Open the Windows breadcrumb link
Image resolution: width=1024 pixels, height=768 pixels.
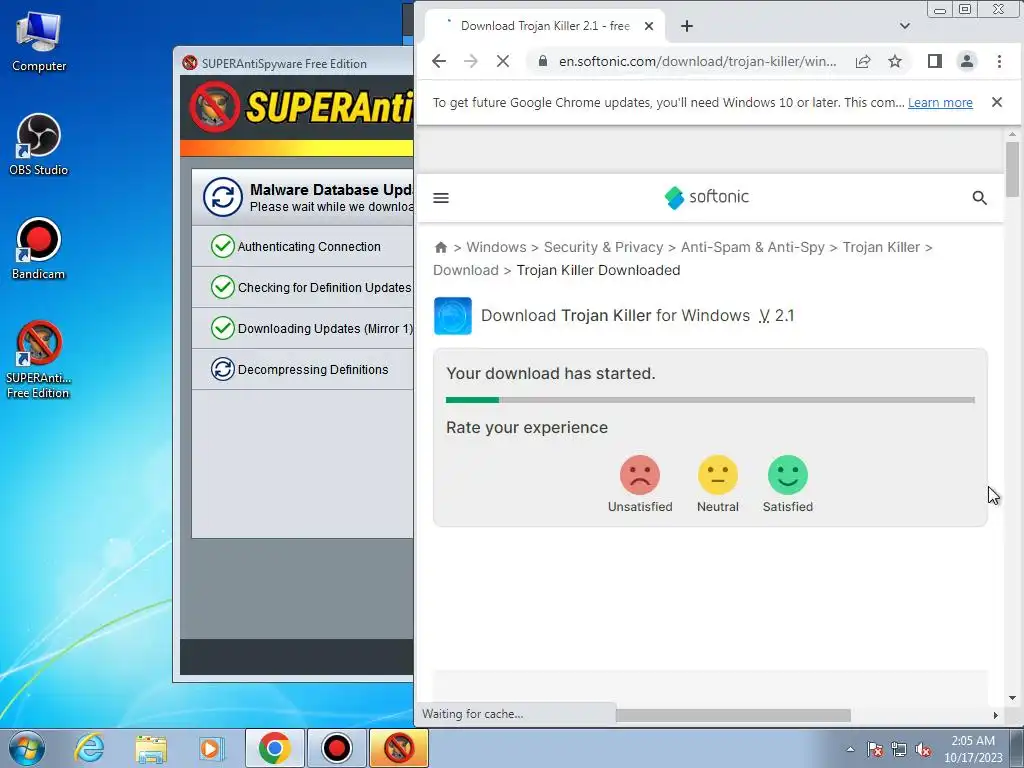click(x=496, y=248)
